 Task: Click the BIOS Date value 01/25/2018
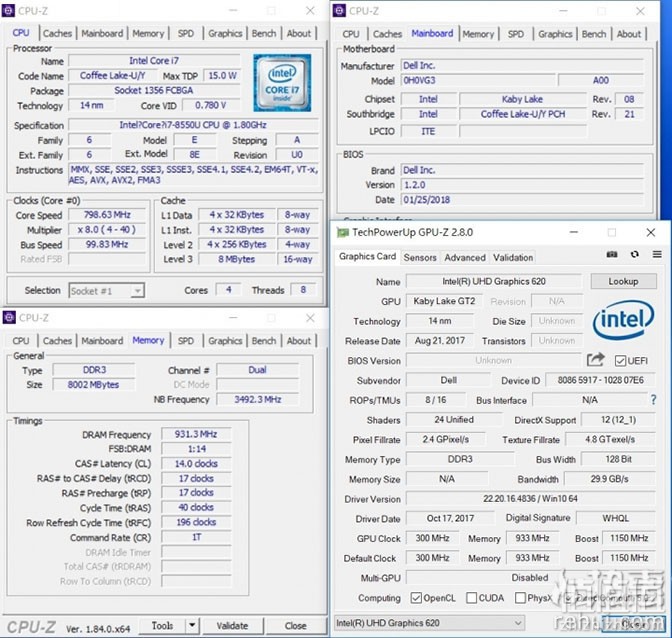click(x=522, y=200)
